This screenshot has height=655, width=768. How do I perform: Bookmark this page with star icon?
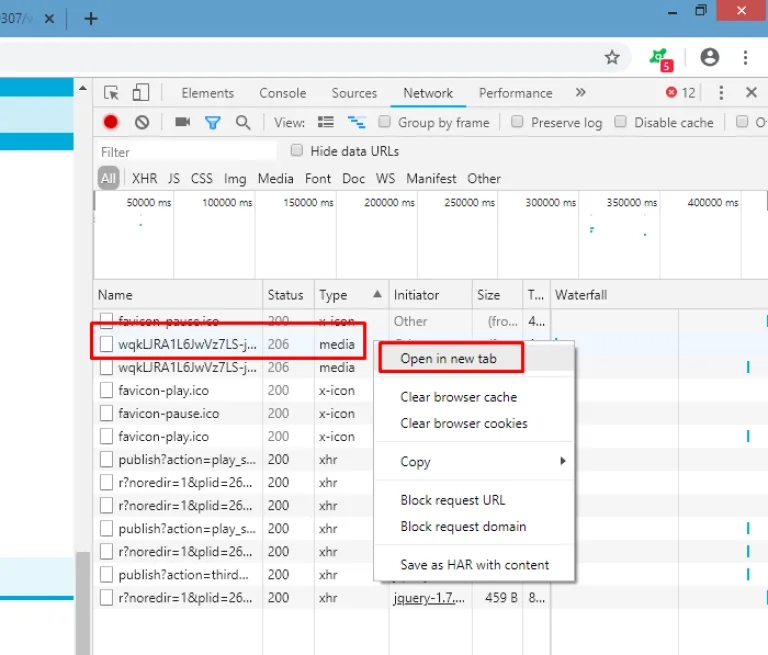click(x=612, y=57)
